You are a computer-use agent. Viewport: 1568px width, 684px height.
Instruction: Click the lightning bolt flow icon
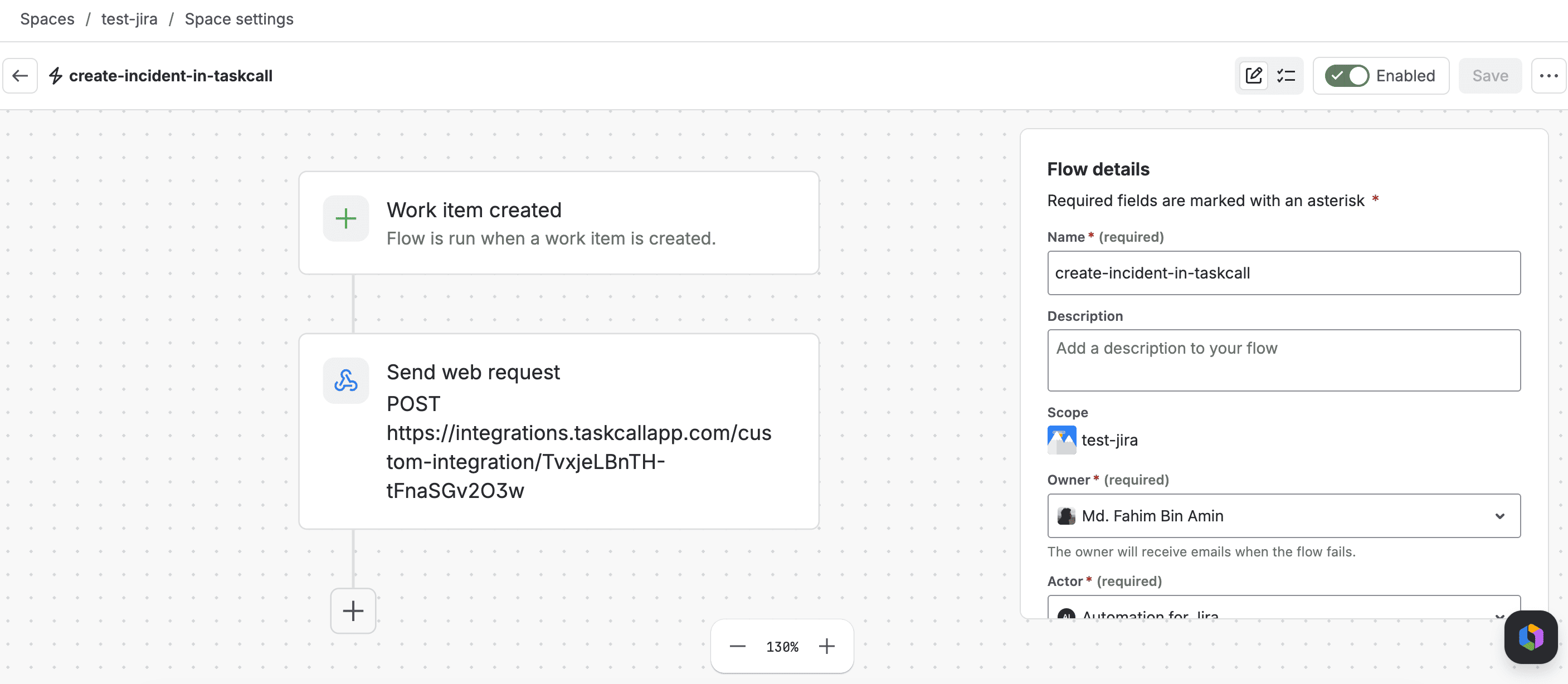tap(55, 75)
